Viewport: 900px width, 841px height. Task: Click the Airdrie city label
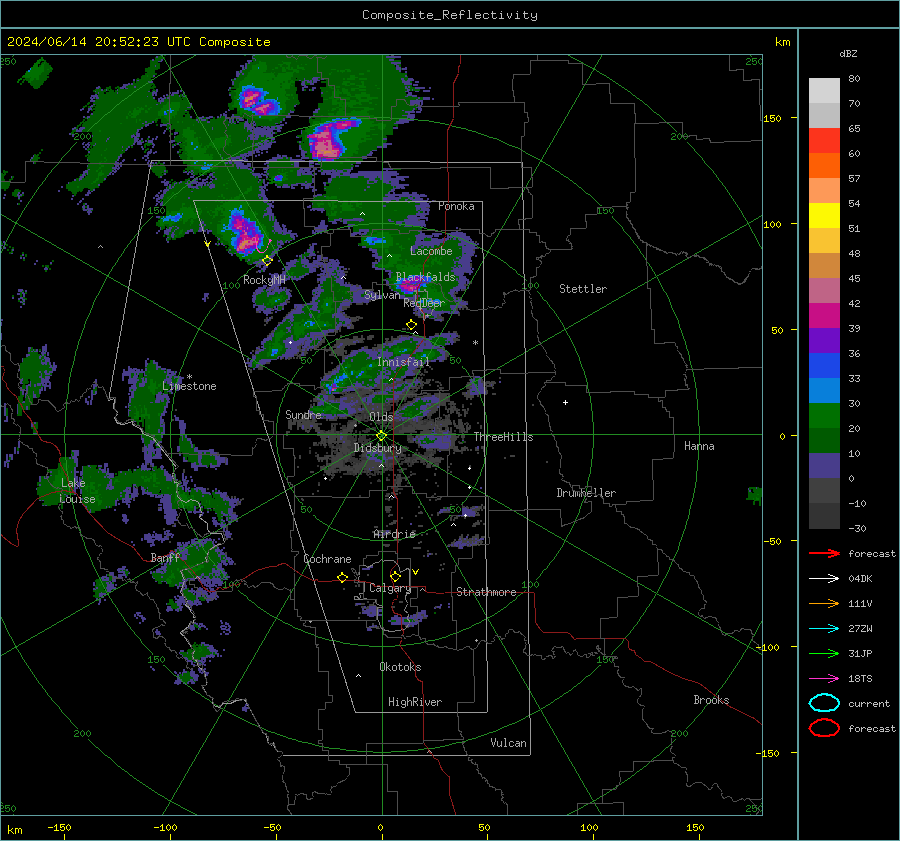tap(394, 534)
